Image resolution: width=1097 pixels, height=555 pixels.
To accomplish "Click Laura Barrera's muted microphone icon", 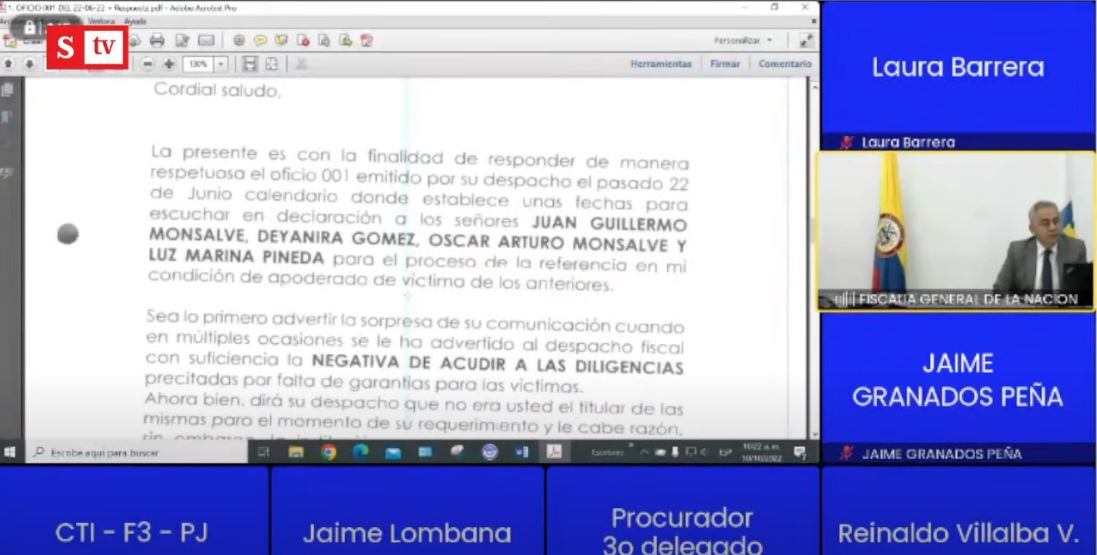I will [x=847, y=142].
